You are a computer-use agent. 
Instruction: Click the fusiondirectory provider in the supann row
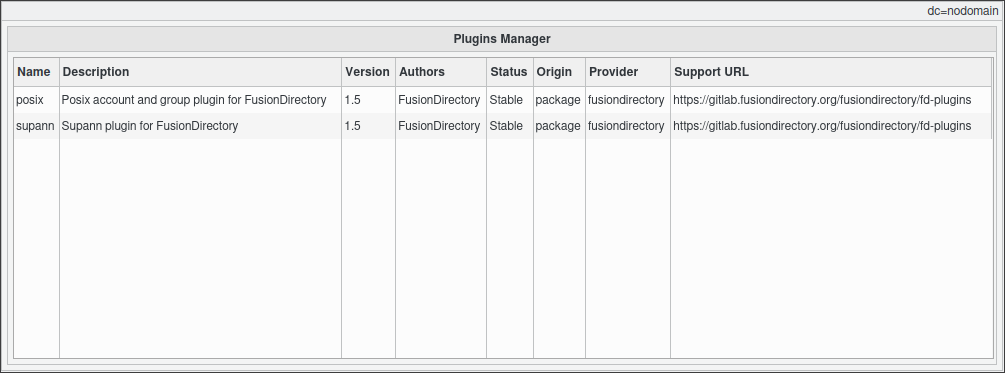(x=627, y=126)
